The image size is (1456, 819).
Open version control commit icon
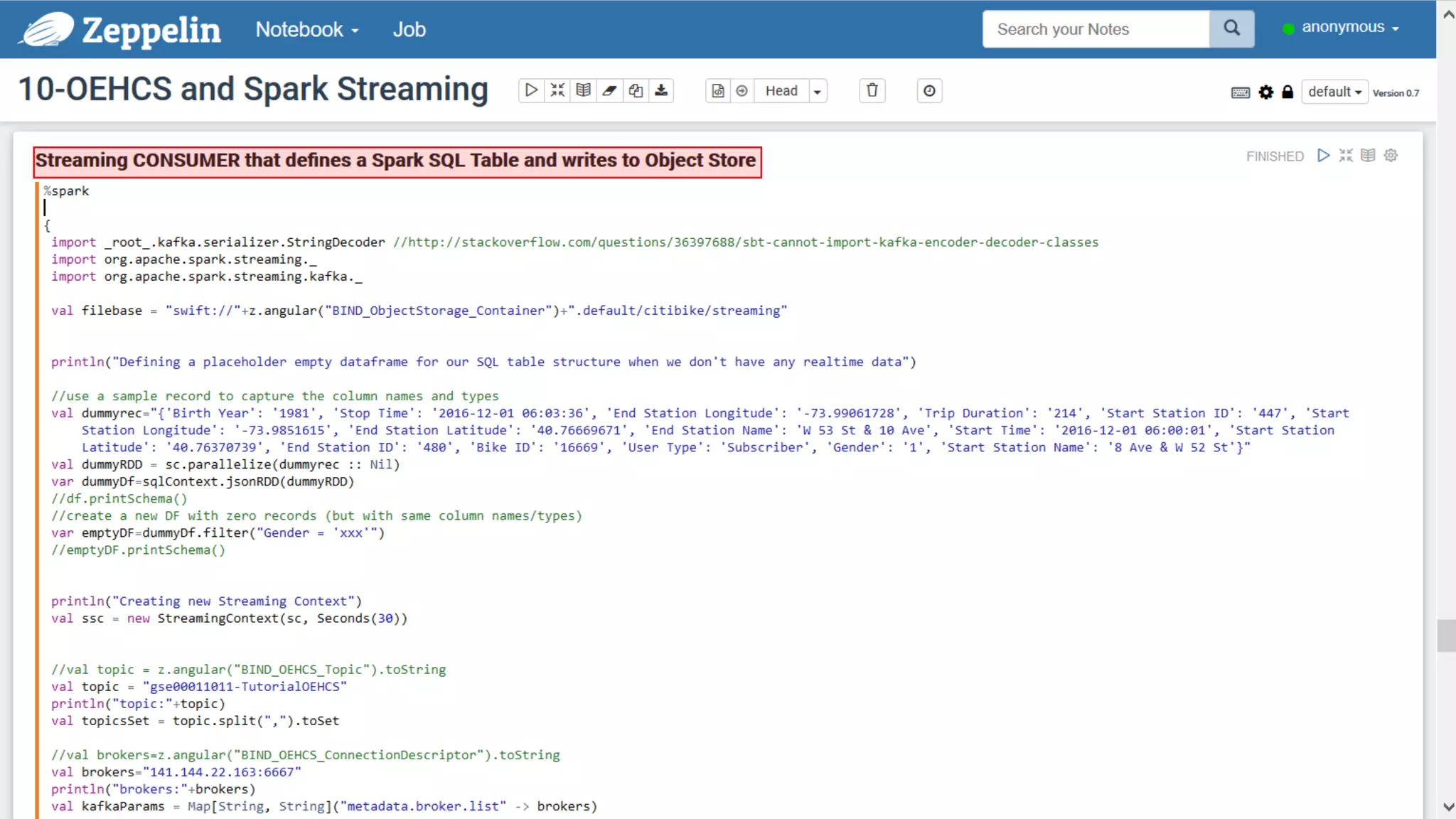pyautogui.click(x=718, y=91)
